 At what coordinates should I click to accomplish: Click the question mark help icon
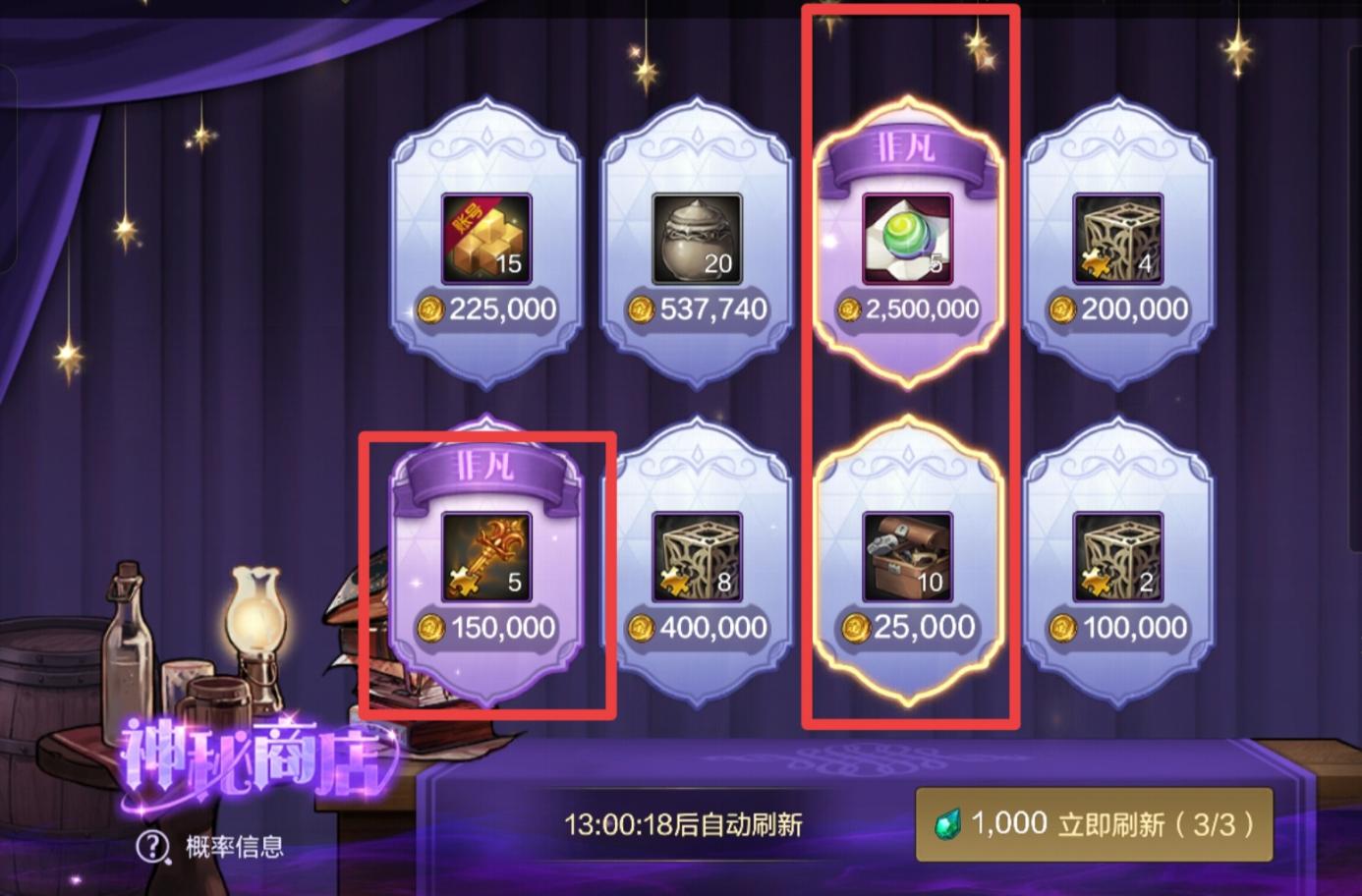152,846
